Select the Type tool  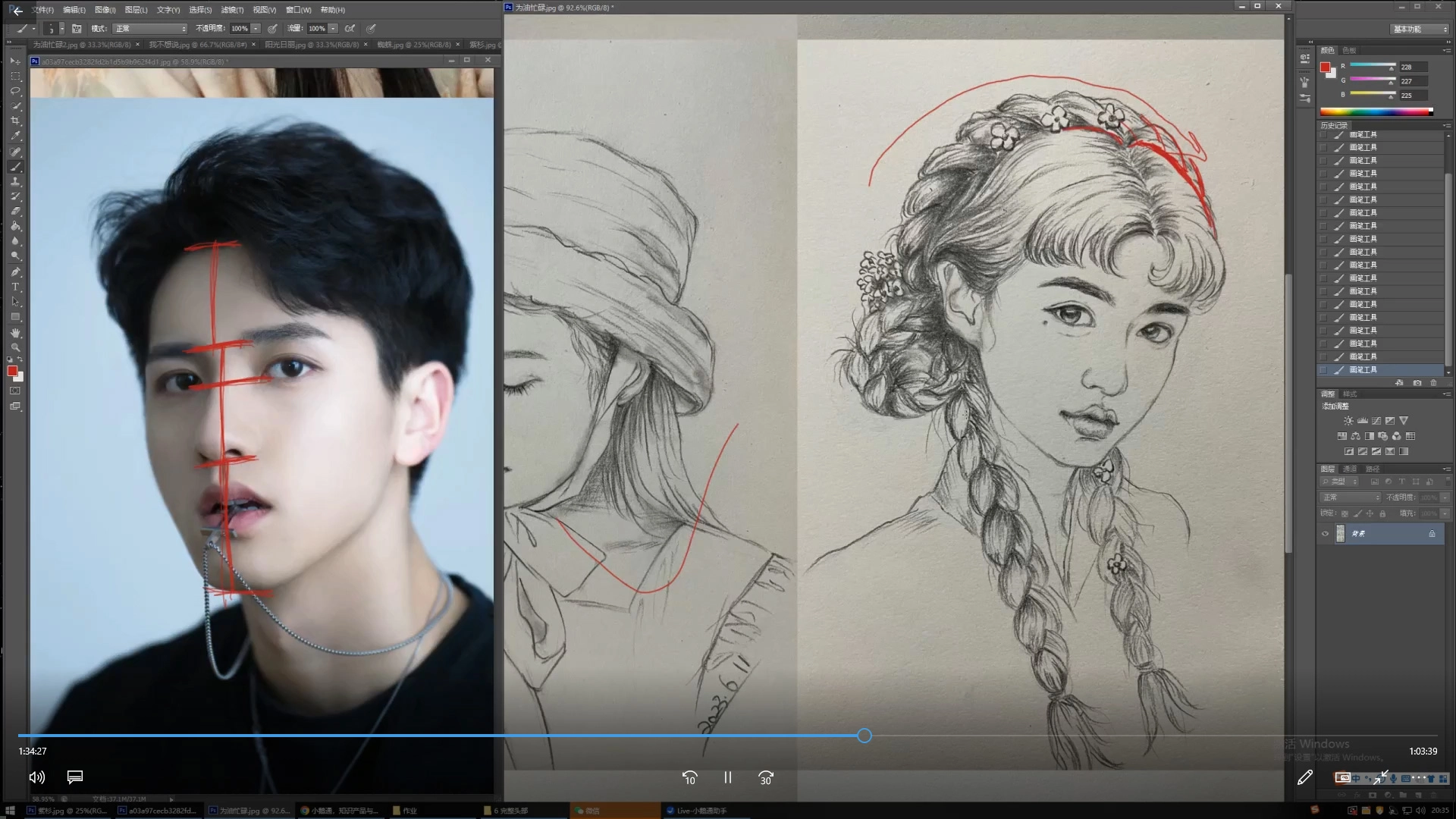[x=15, y=287]
